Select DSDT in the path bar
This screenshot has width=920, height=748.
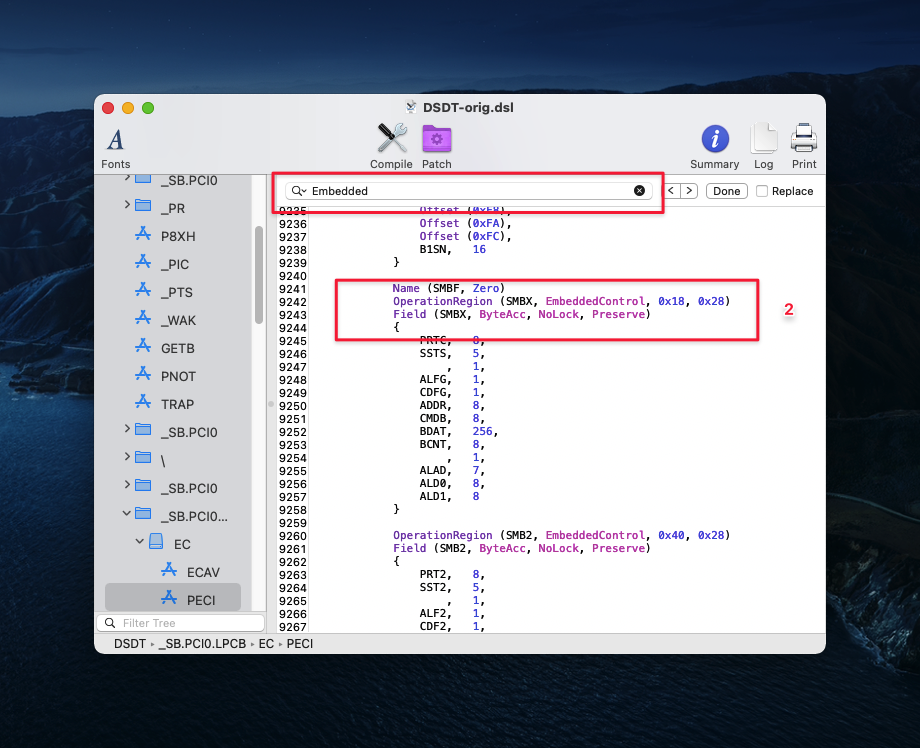pyautogui.click(x=130, y=644)
